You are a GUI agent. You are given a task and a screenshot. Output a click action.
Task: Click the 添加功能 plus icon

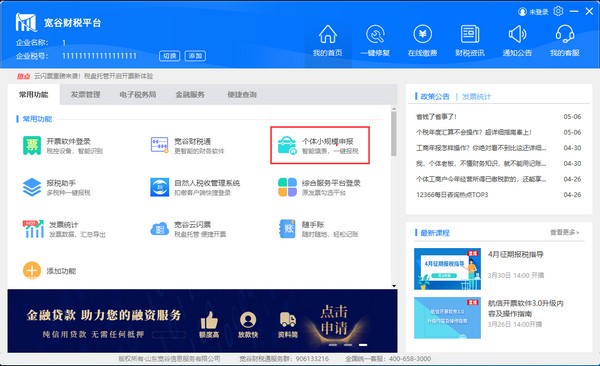click(32, 271)
